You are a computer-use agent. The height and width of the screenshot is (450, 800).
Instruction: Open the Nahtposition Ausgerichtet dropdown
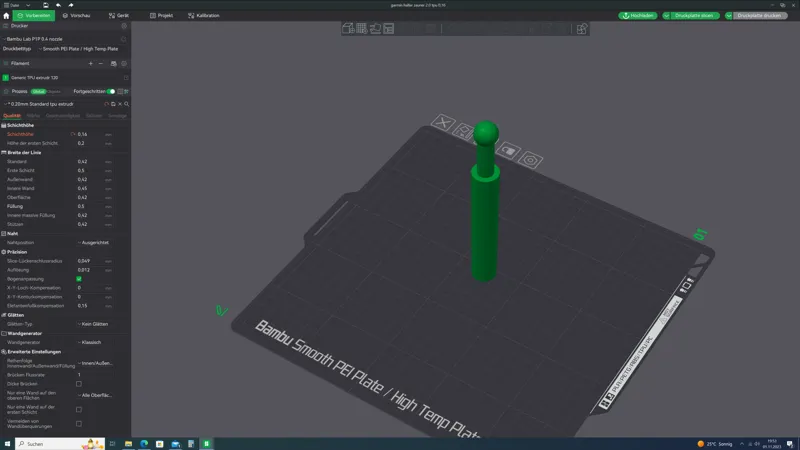point(95,243)
